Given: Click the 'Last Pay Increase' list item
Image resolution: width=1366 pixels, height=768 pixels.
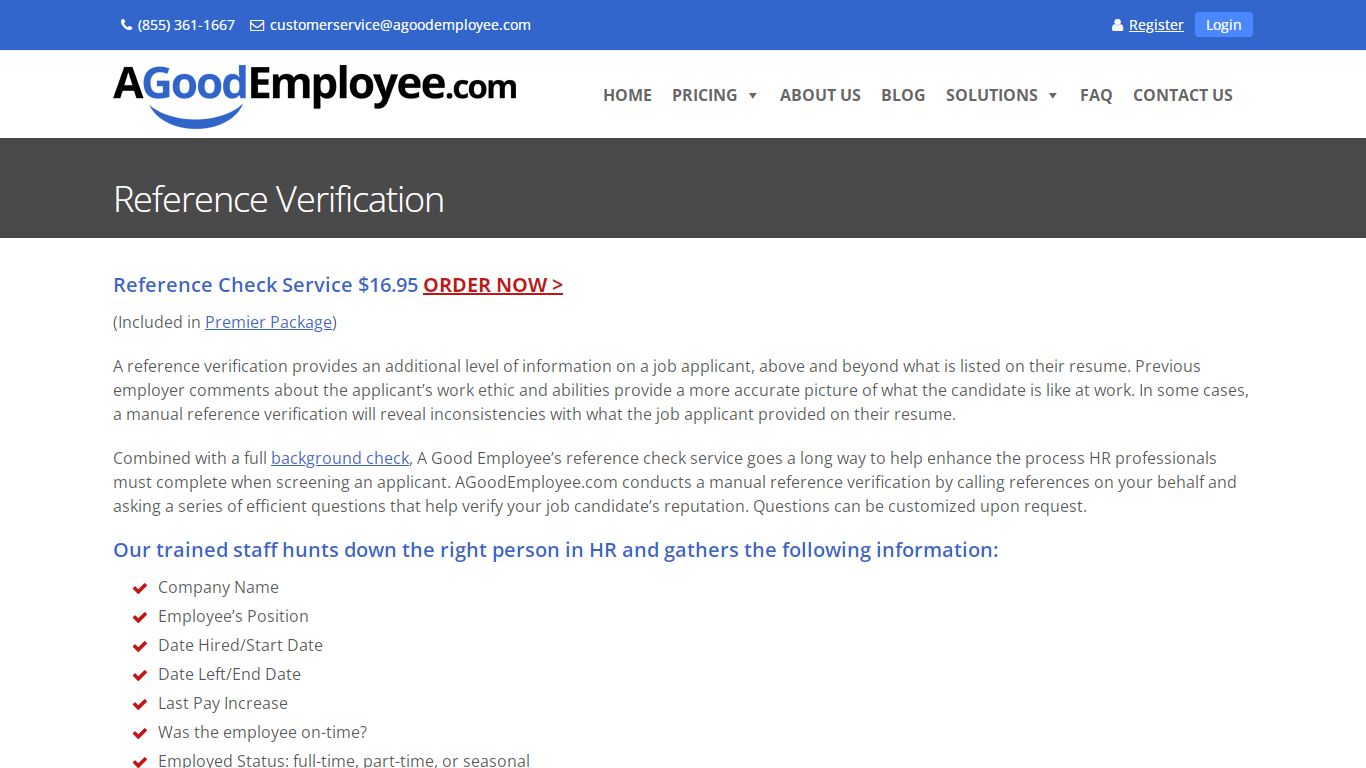Looking at the screenshot, I should coord(223,704).
